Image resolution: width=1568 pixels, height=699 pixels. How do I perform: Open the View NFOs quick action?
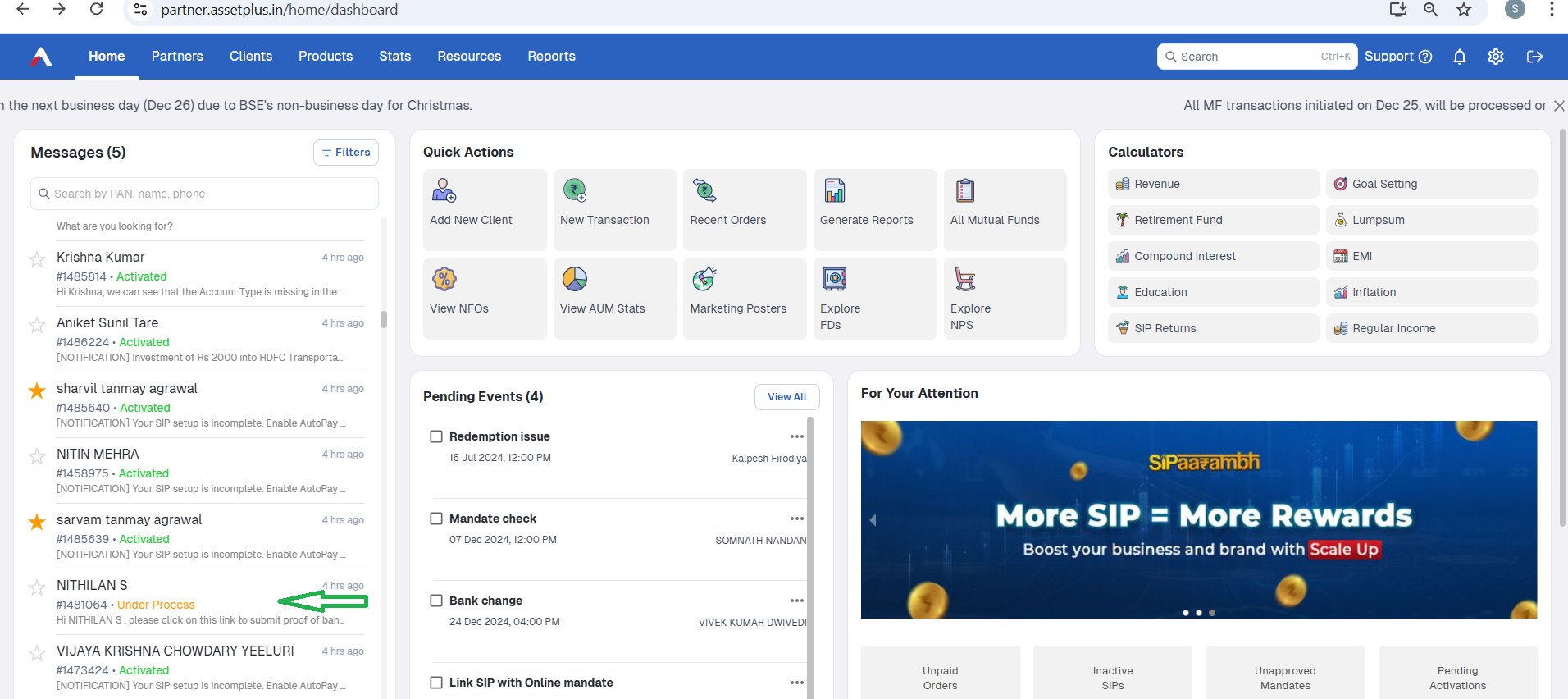tap(485, 298)
